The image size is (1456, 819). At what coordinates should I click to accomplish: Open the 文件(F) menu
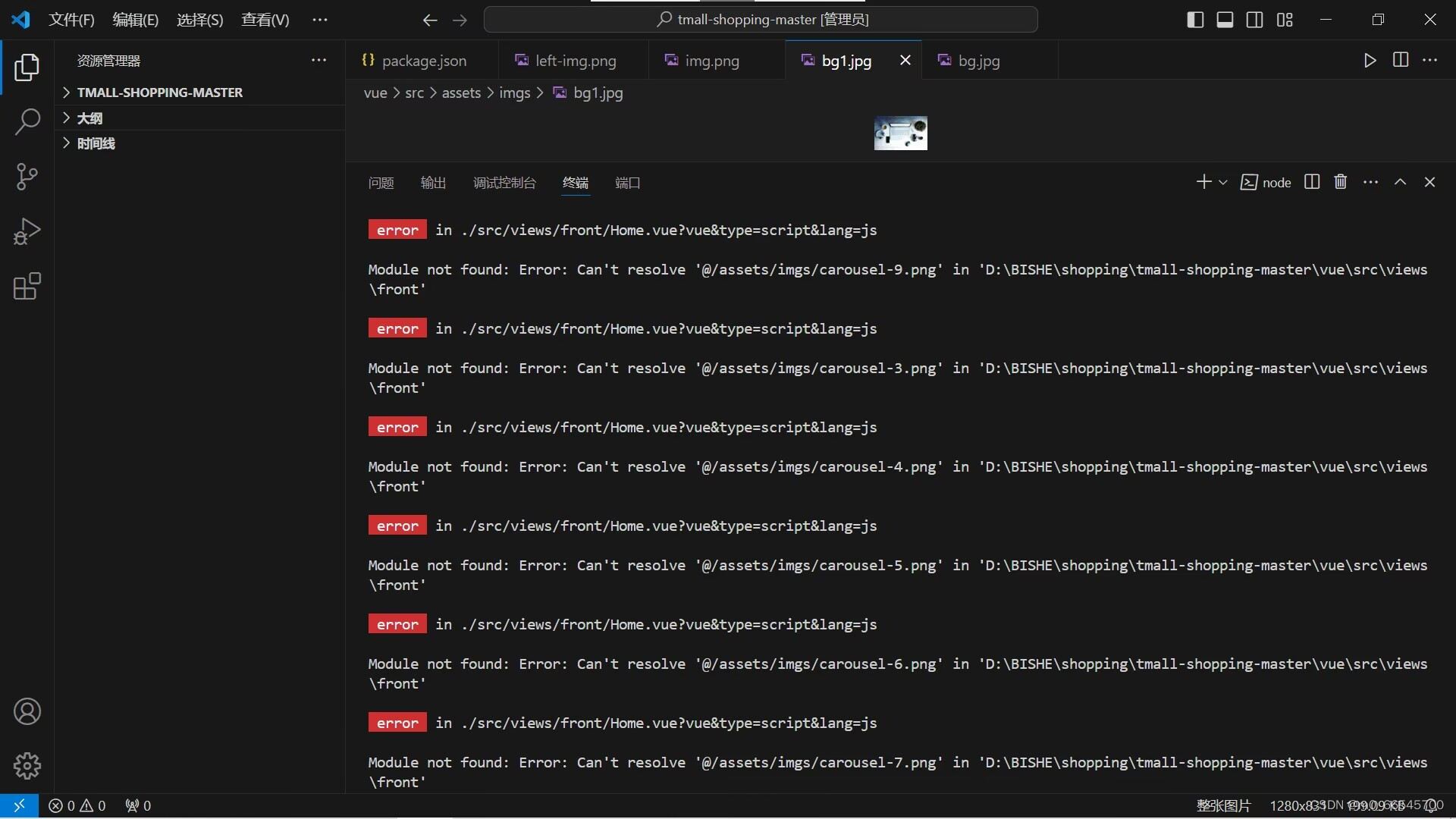(71, 20)
